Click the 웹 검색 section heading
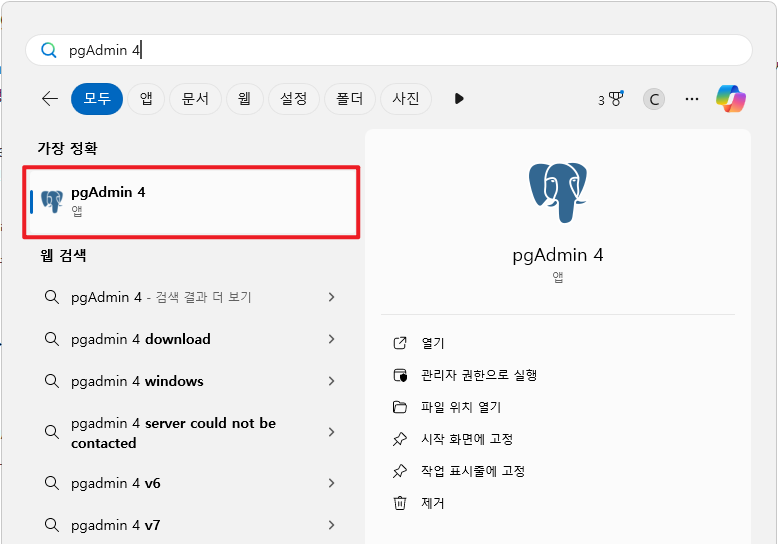The width and height of the screenshot is (778, 544). (x=63, y=255)
